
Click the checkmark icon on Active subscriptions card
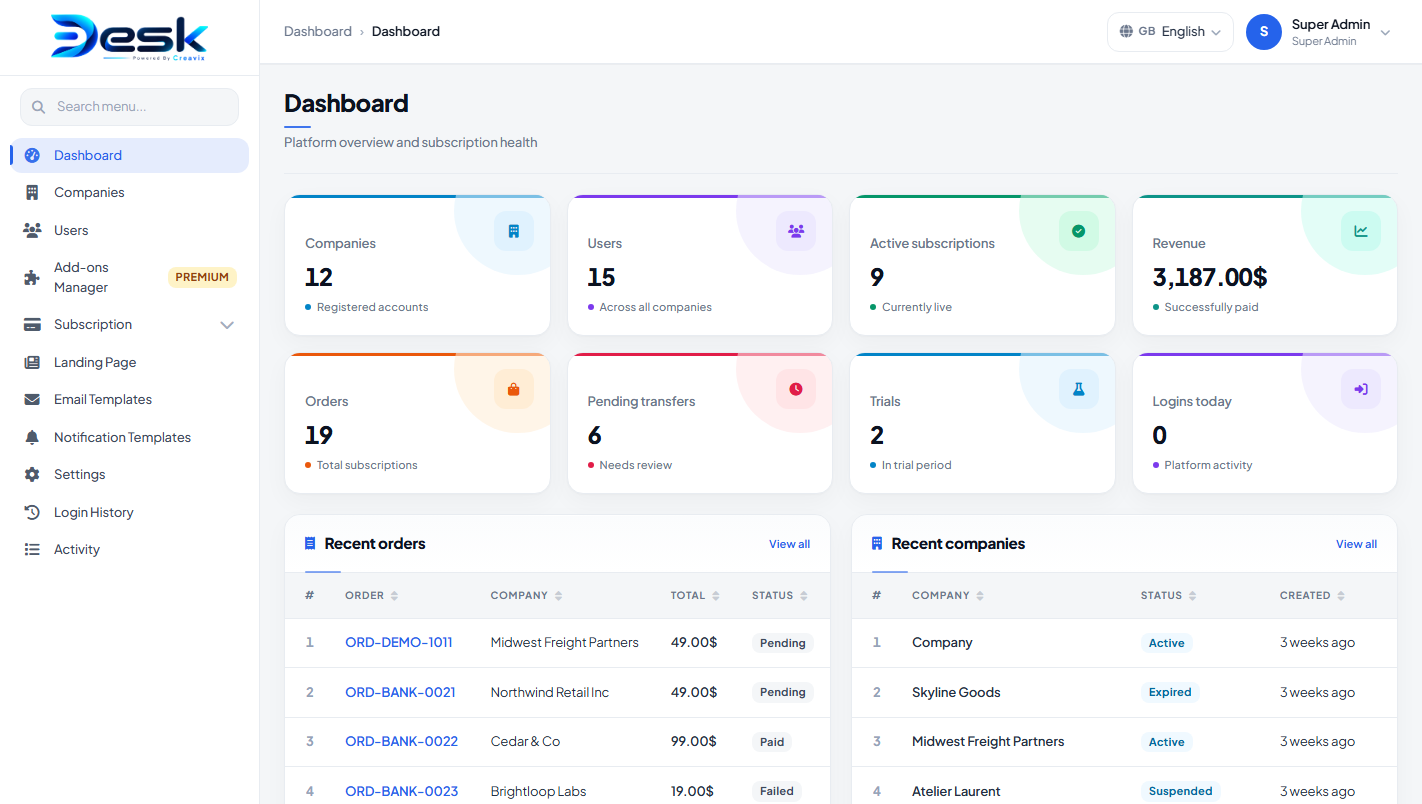pos(1079,231)
